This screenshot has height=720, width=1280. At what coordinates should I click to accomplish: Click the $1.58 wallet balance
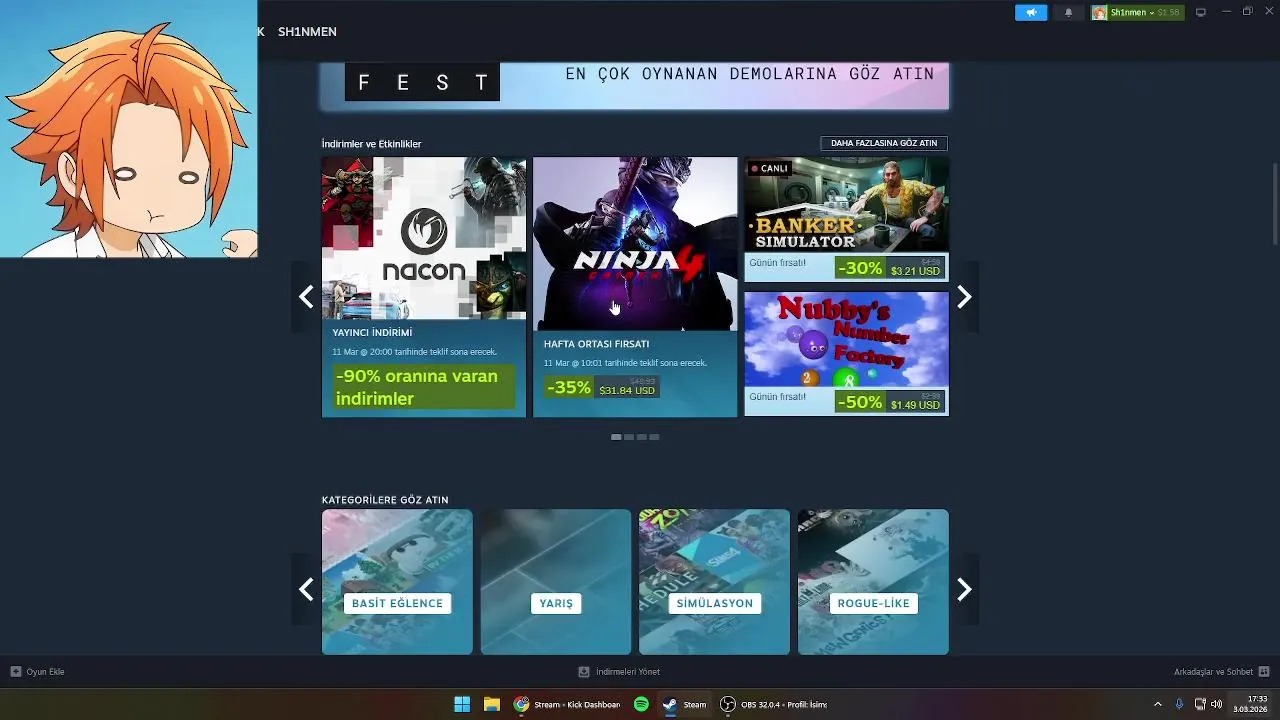[1168, 13]
